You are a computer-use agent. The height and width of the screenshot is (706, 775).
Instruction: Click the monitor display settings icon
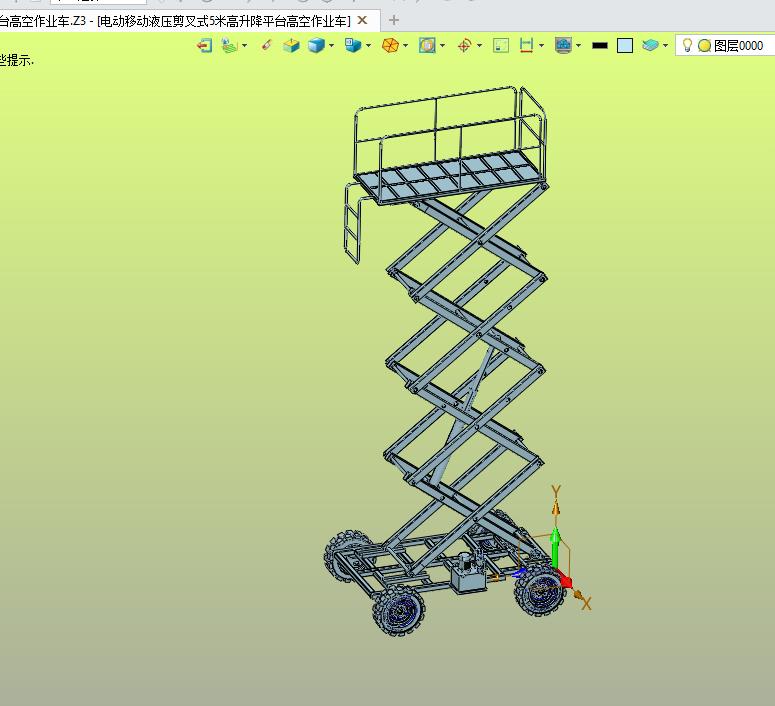point(563,45)
